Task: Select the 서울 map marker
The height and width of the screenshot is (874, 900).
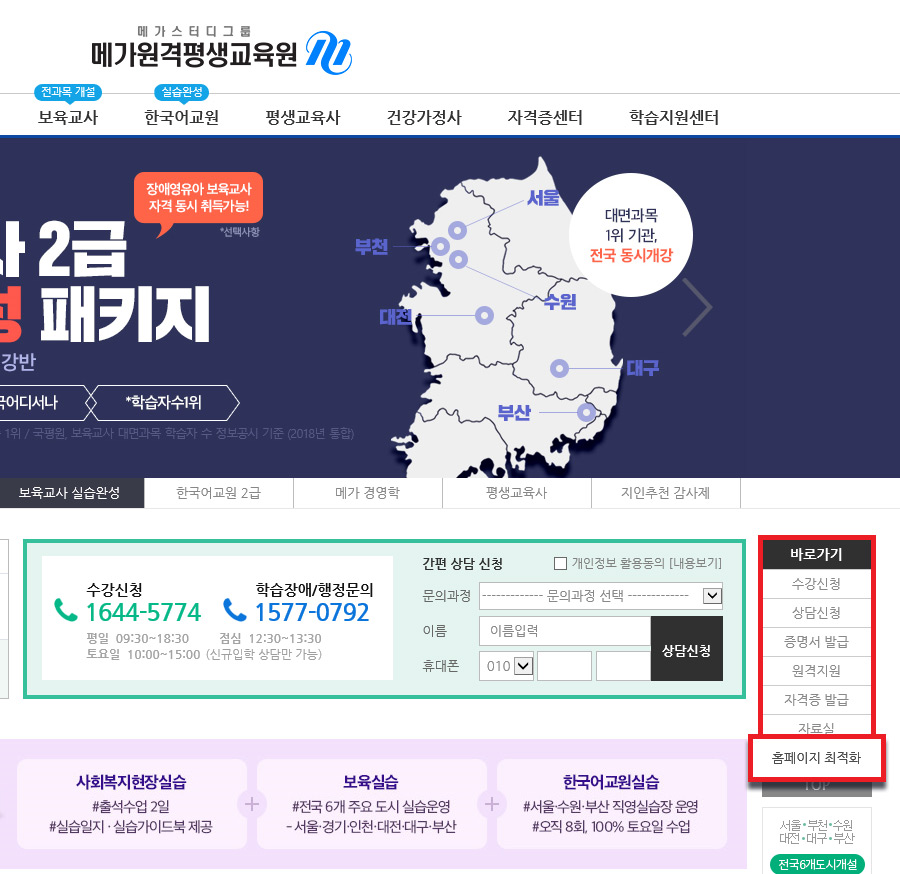Action: (x=457, y=231)
